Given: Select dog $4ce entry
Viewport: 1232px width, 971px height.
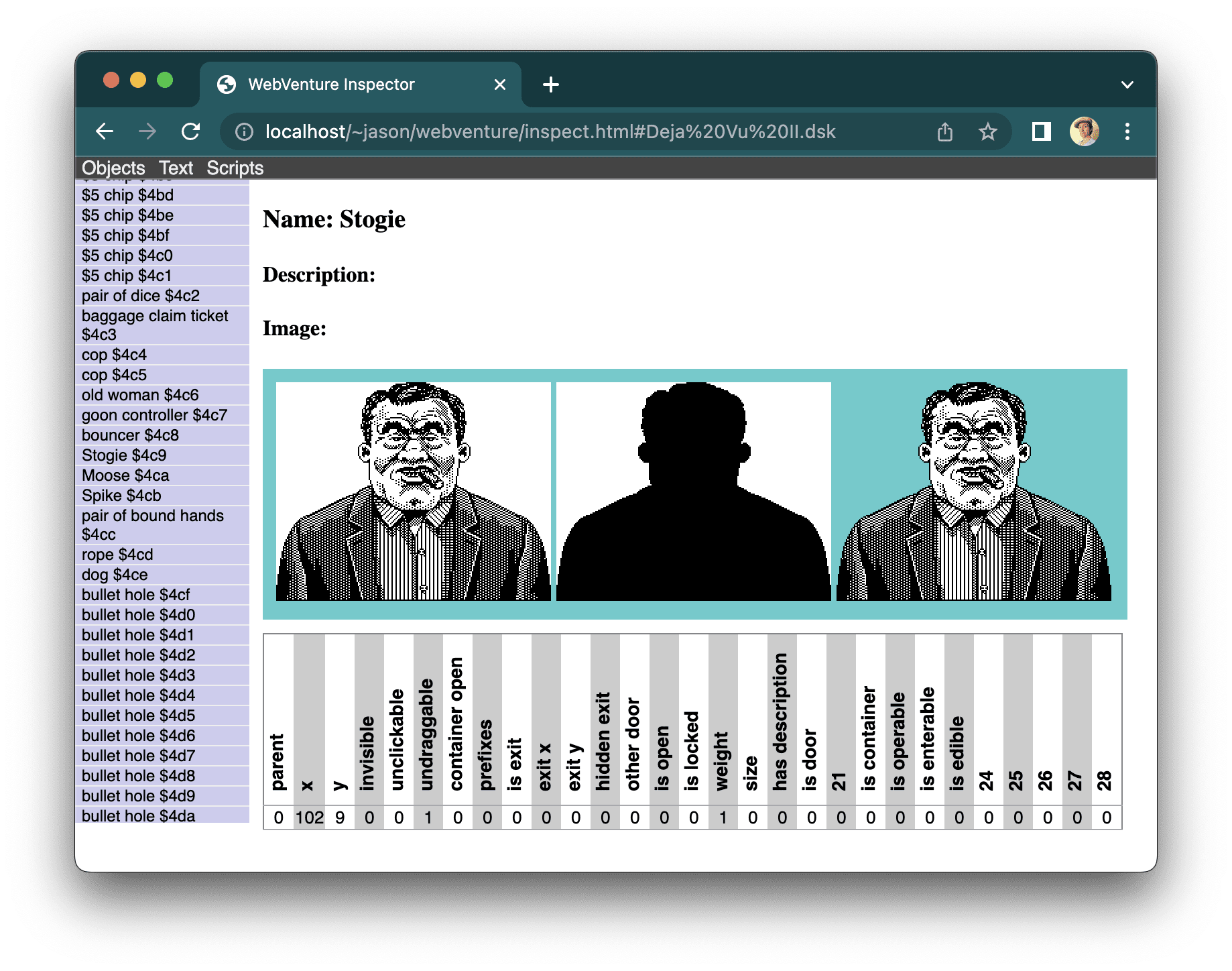Looking at the screenshot, I should [x=162, y=575].
